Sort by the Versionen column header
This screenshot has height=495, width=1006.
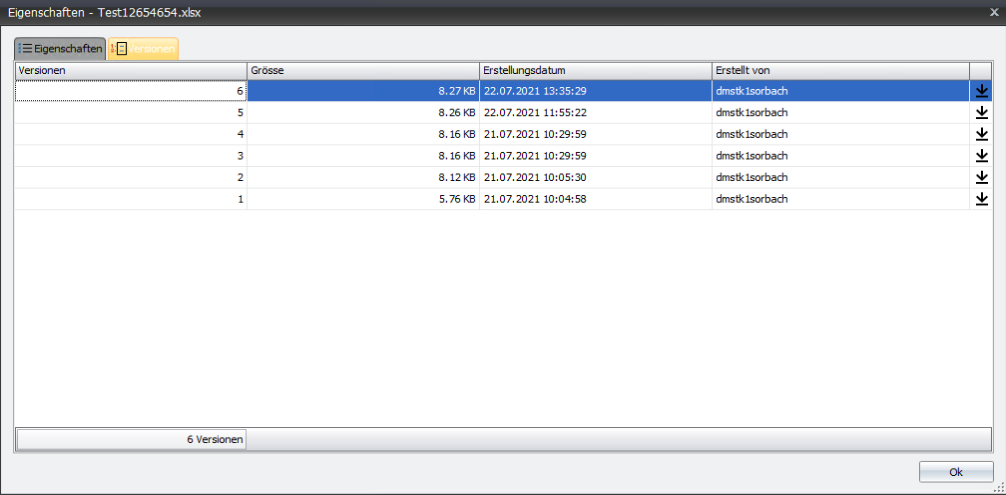tap(131, 69)
